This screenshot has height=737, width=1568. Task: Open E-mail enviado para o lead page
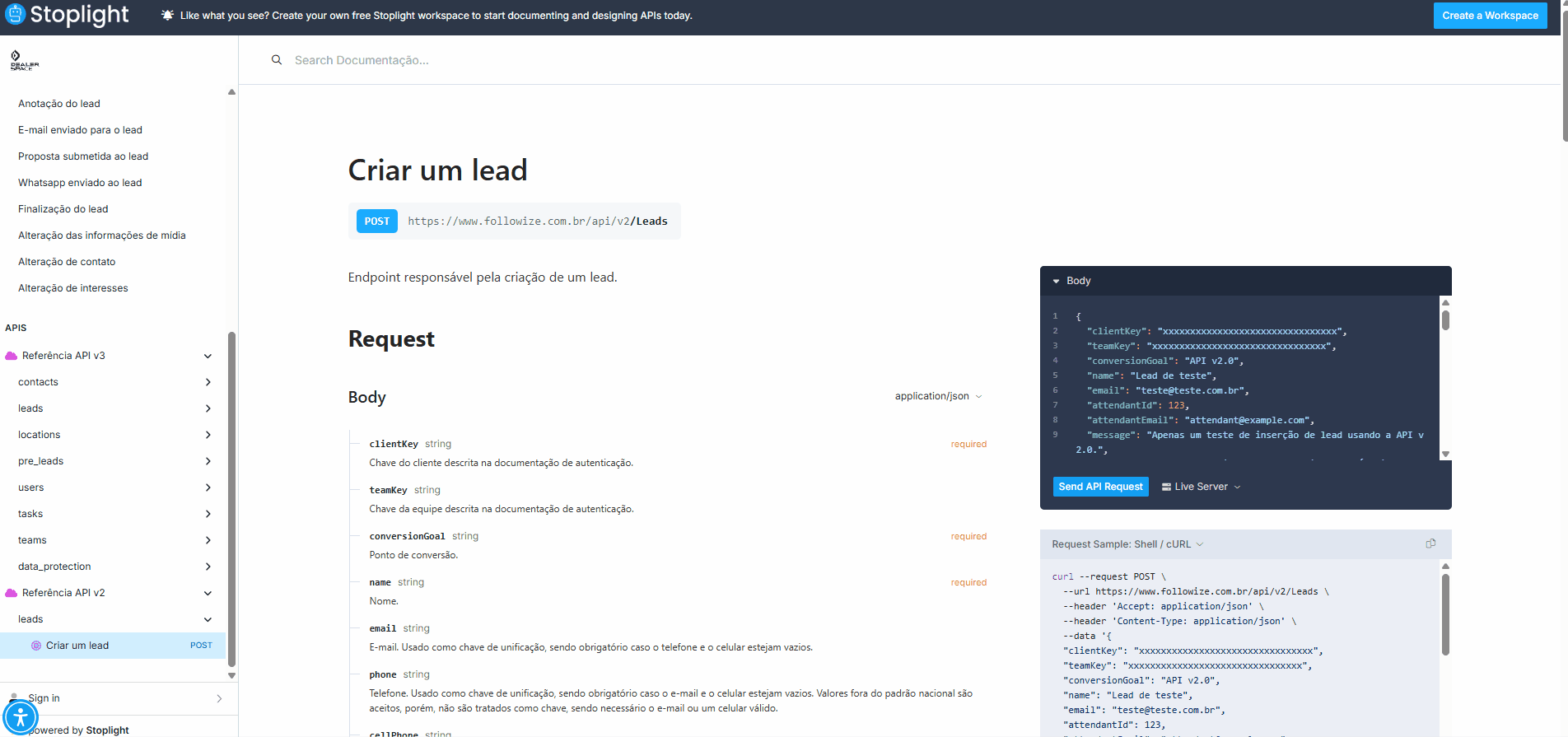pyautogui.click(x=80, y=130)
